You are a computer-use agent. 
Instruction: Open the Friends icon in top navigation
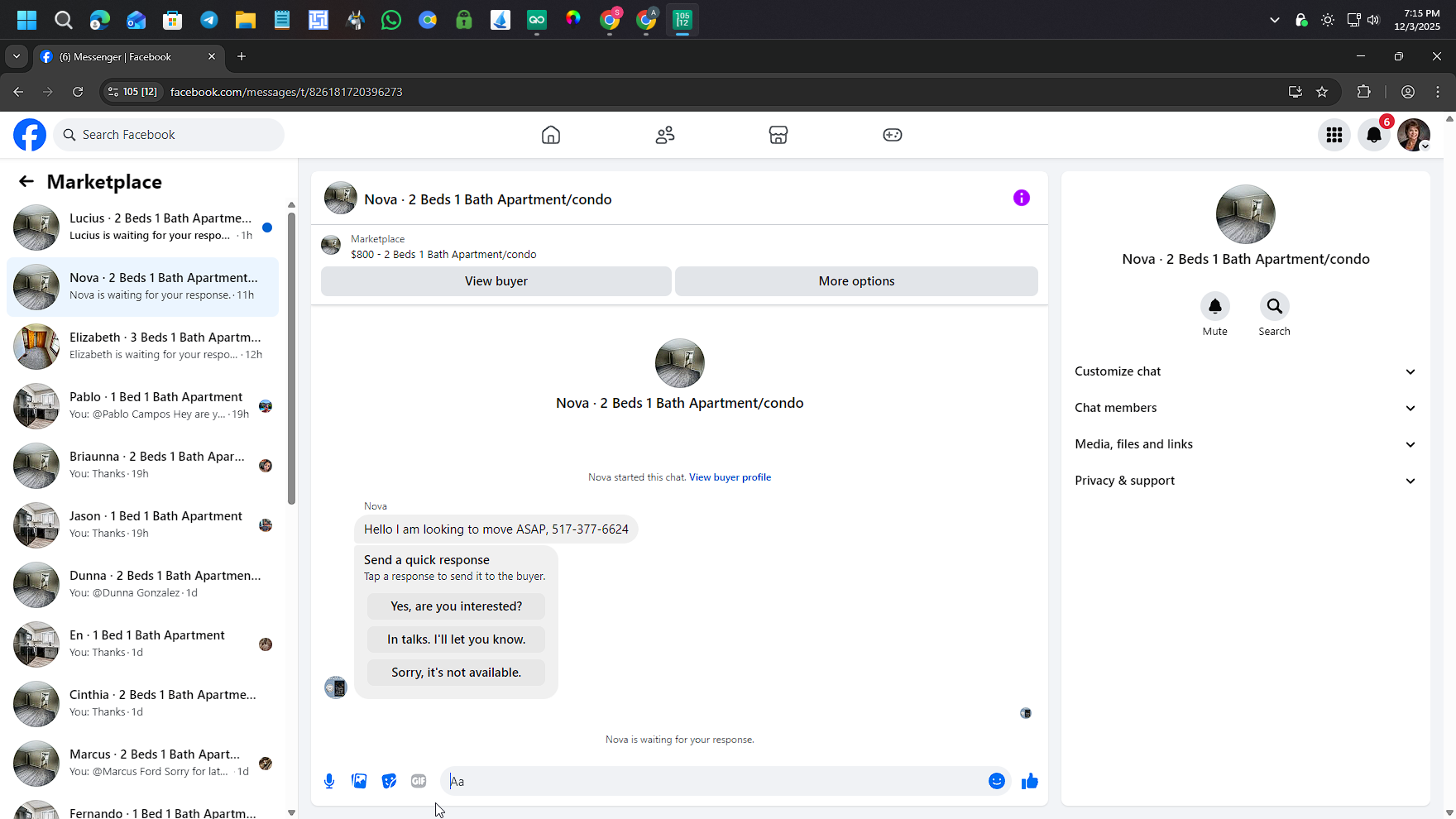pyautogui.click(x=665, y=135)
